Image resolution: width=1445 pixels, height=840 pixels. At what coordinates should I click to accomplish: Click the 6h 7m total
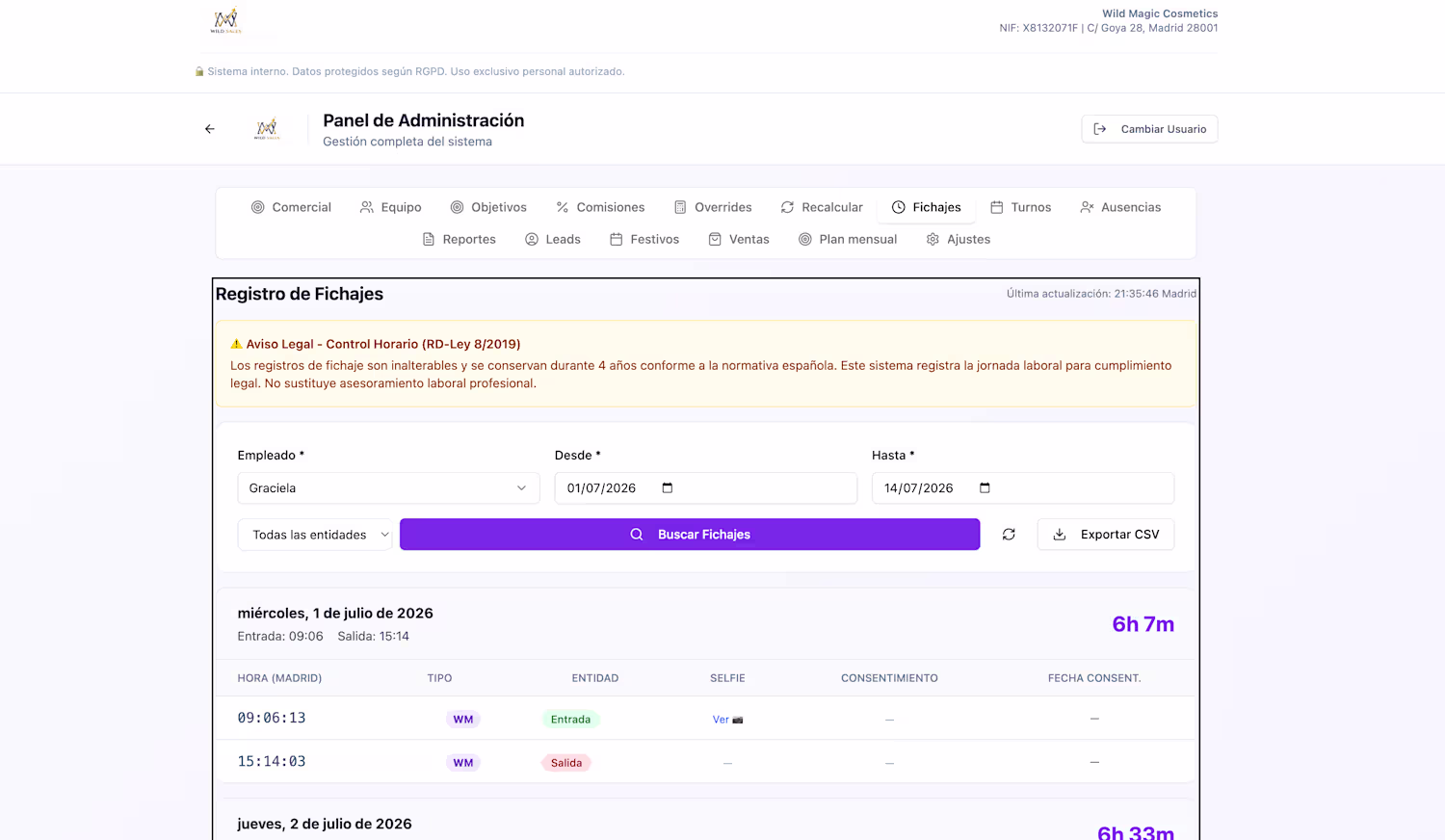click(1143, 624)
